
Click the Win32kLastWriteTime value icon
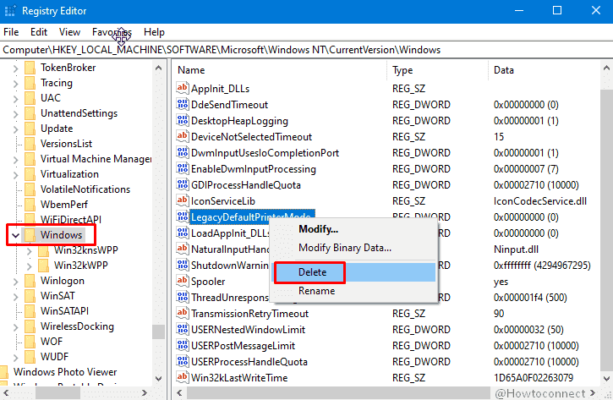pyautogui.click(x=182, y=377)
